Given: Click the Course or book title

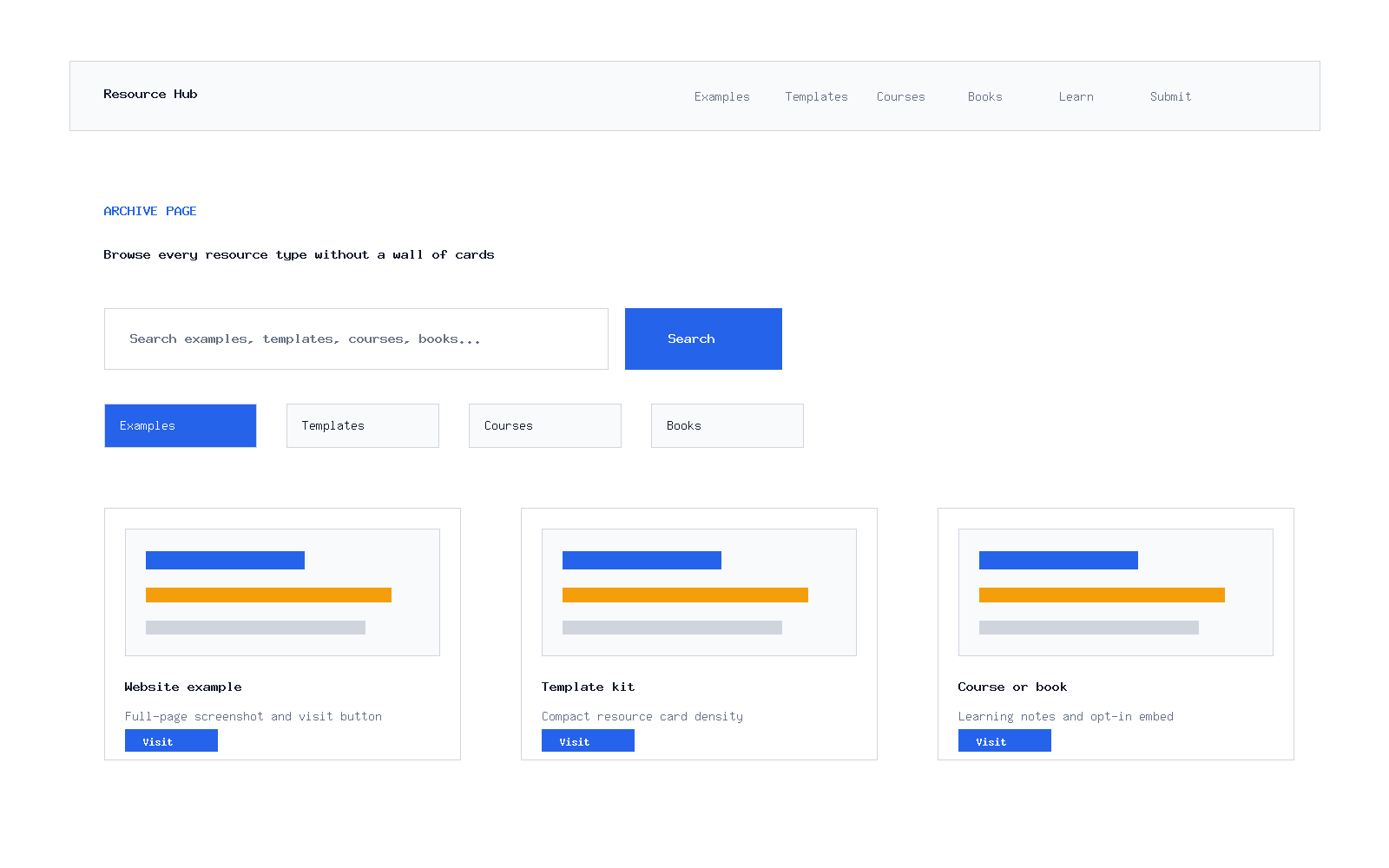Looking at the screenshot, I should pyautogui.click(x=1012, y=687).
